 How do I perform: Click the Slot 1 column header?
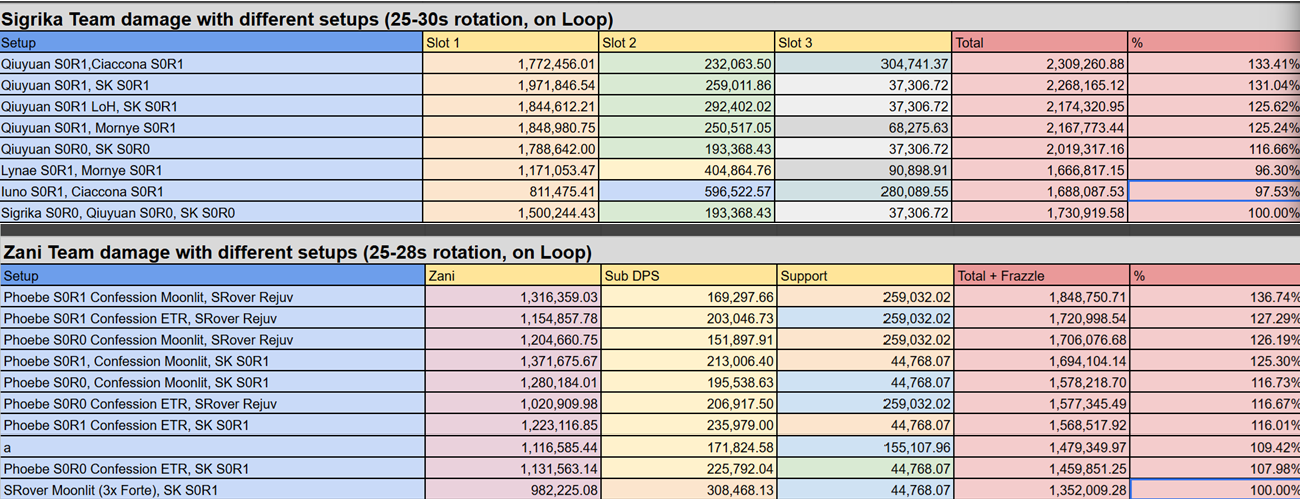[511, 43]
